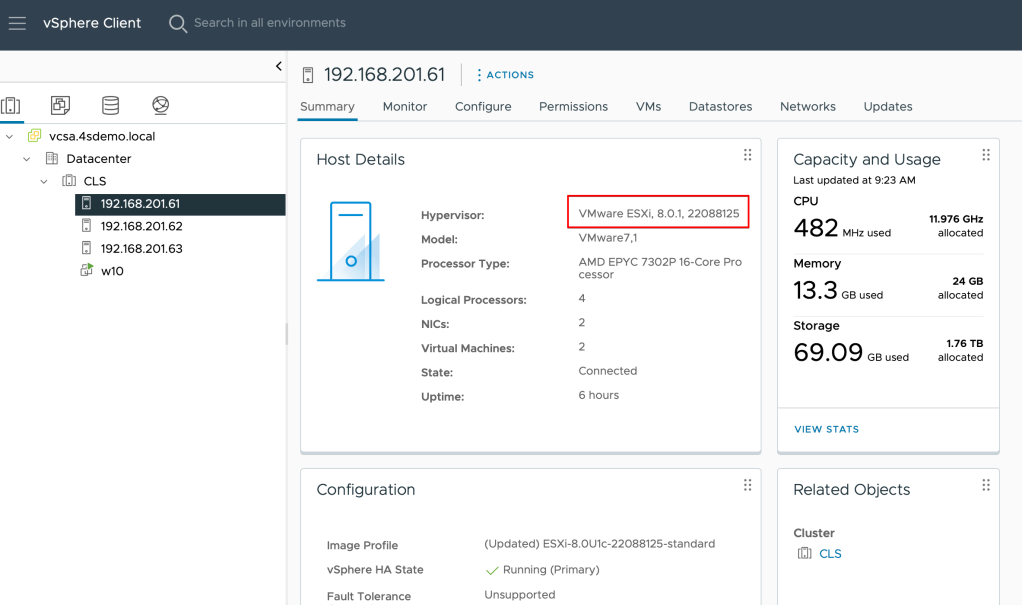Screen dimensions: 1022x605
Task: Click Capacity and Usage card grip icon
Action: (986, 155)
